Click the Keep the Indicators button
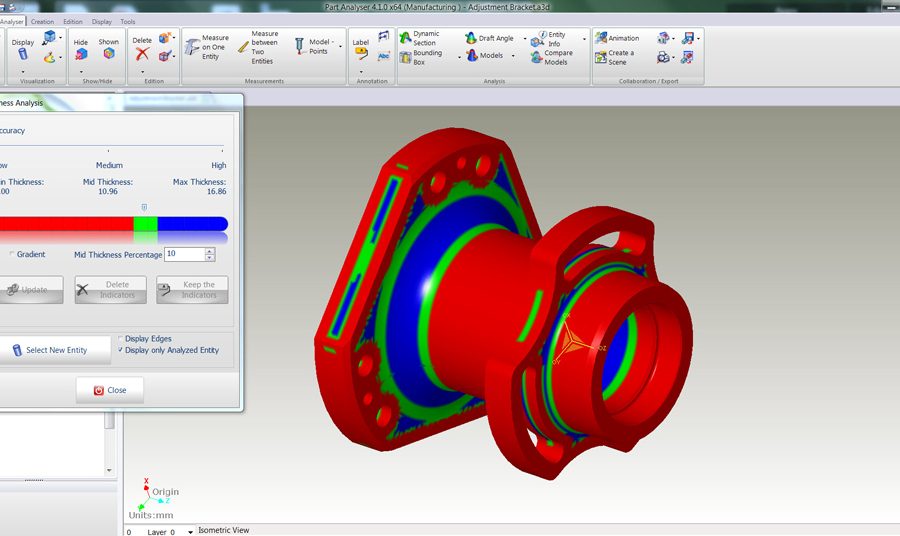 click(192, 290)
